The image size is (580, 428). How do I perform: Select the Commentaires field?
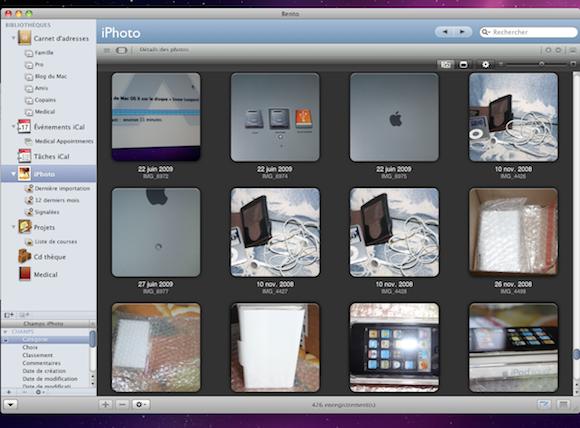coord(41,363)
